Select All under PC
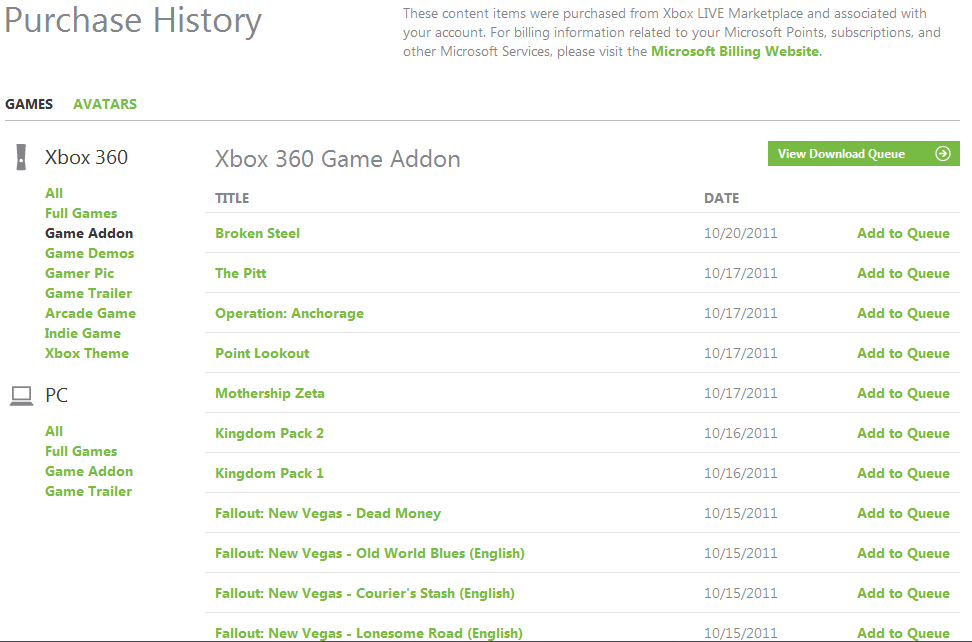This screenshot has width=972, height=642. [54, 431]
